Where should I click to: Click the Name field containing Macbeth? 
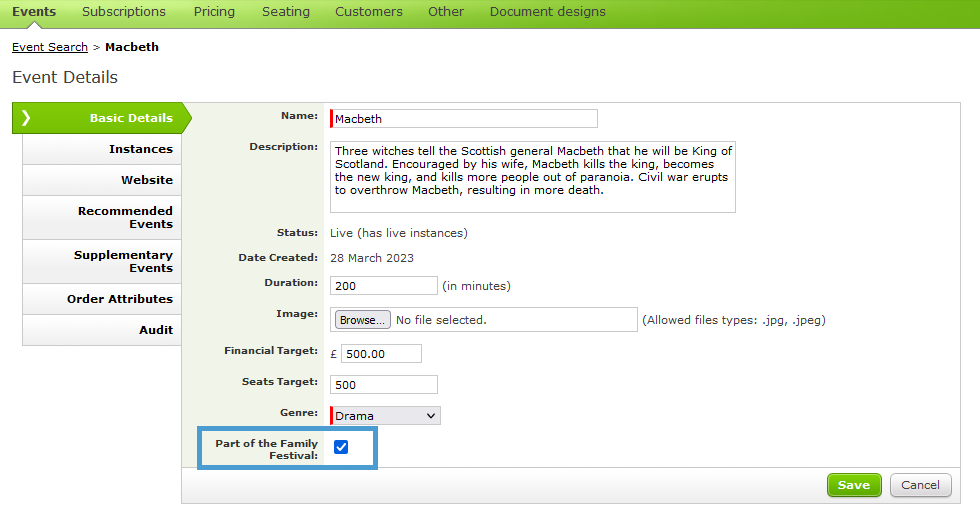[464, 119]
